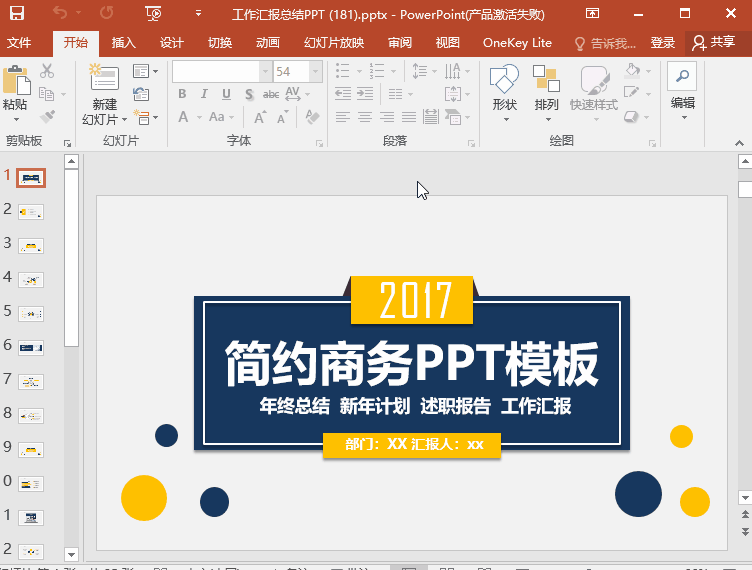Viewport: 752px width, 570px height.
Task: Toggle text Shadow formatting
Action: [249, 94]
